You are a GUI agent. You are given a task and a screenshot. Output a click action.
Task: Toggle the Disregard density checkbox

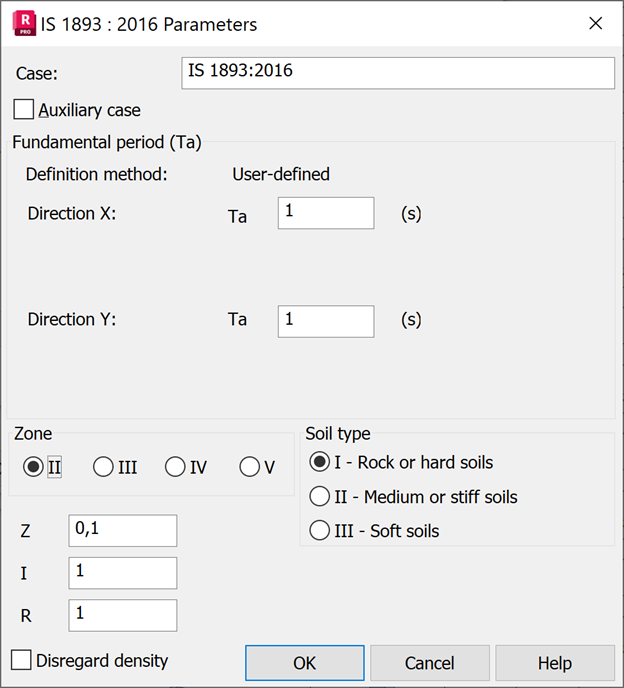[21, 660]
